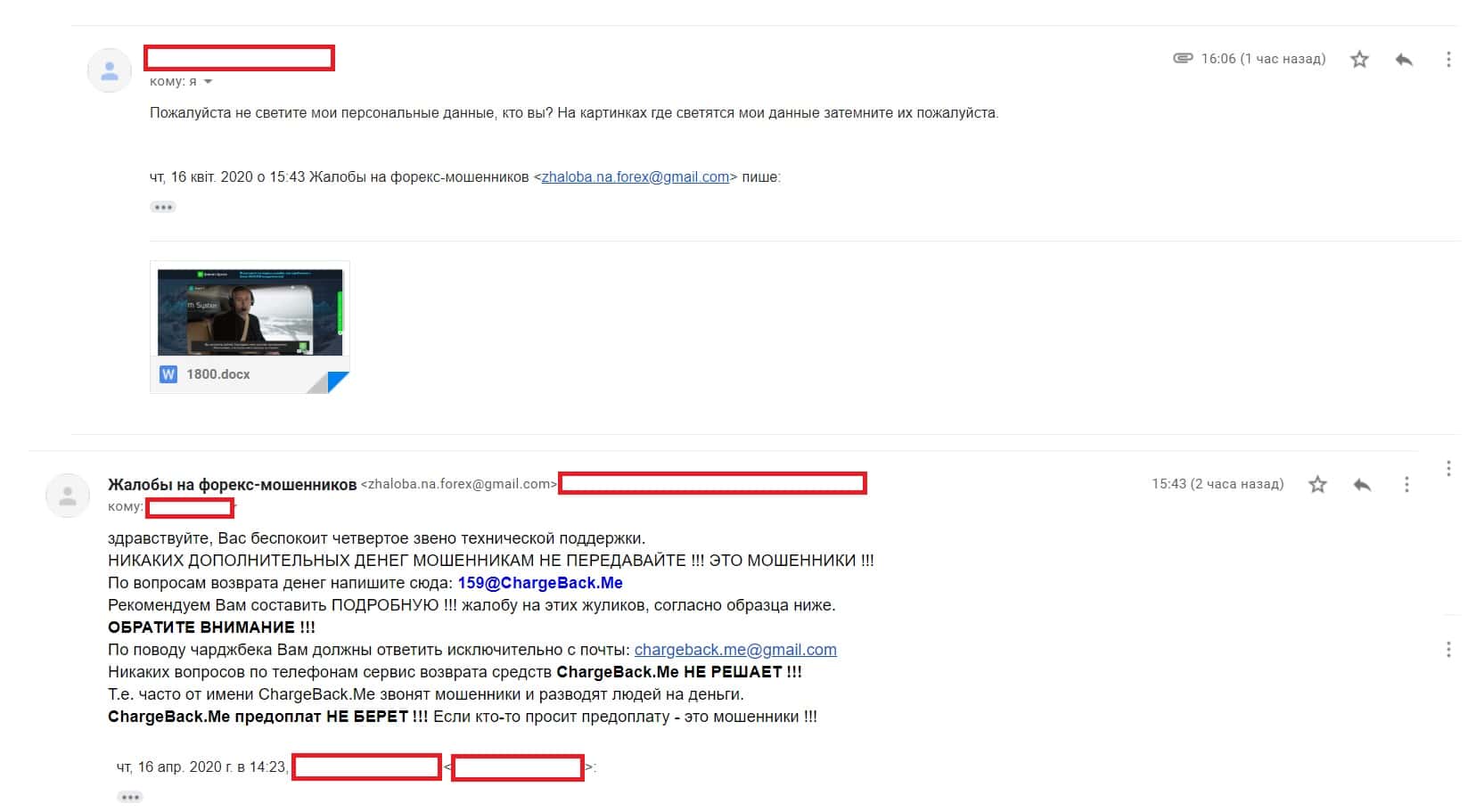Click the thread three-dot menu above the 15:43 email
This screenshot has width=1476, height=812.
[1448, 468]
